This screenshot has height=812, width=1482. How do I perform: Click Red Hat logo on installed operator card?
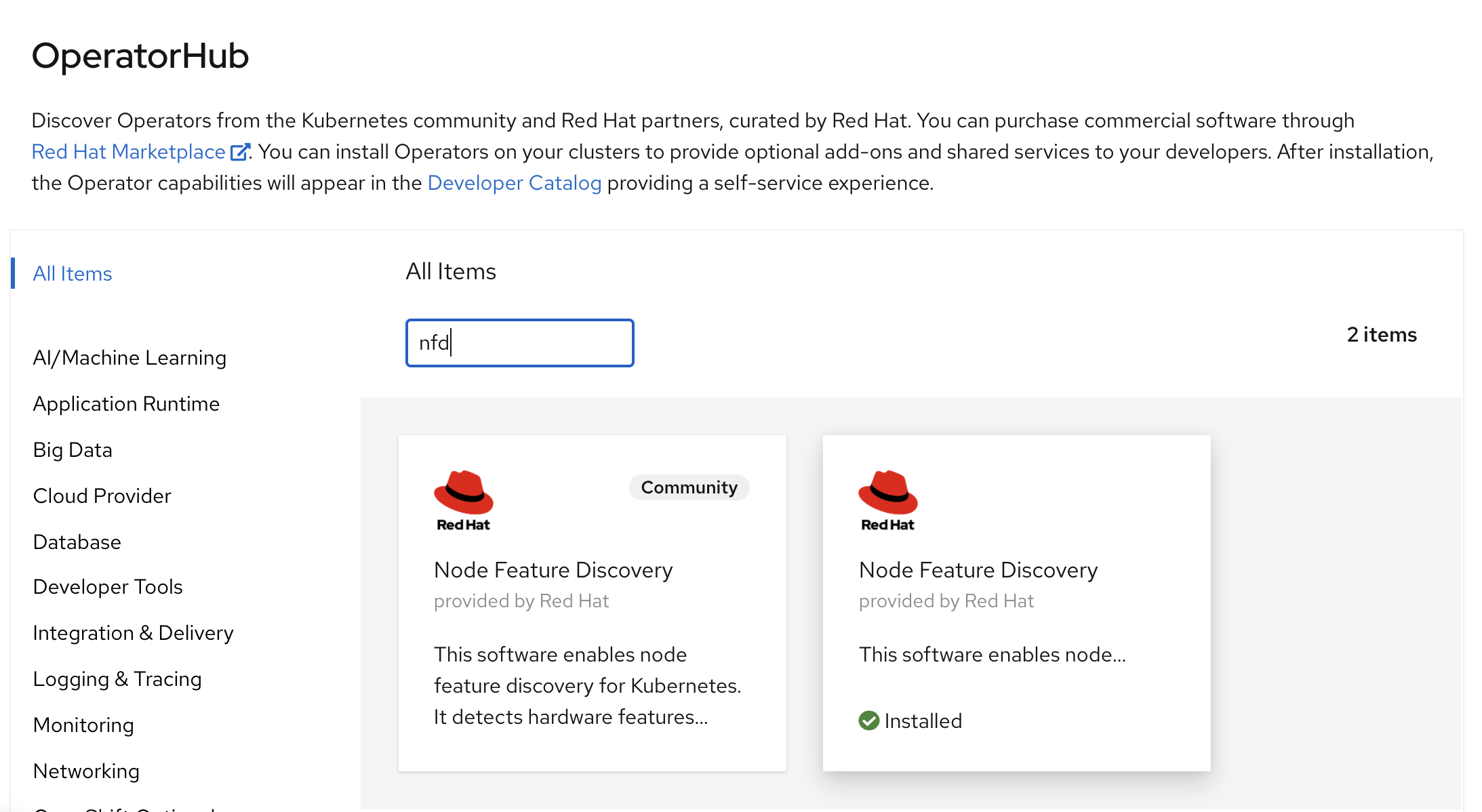pyautogui.click(x=888, y=500)
